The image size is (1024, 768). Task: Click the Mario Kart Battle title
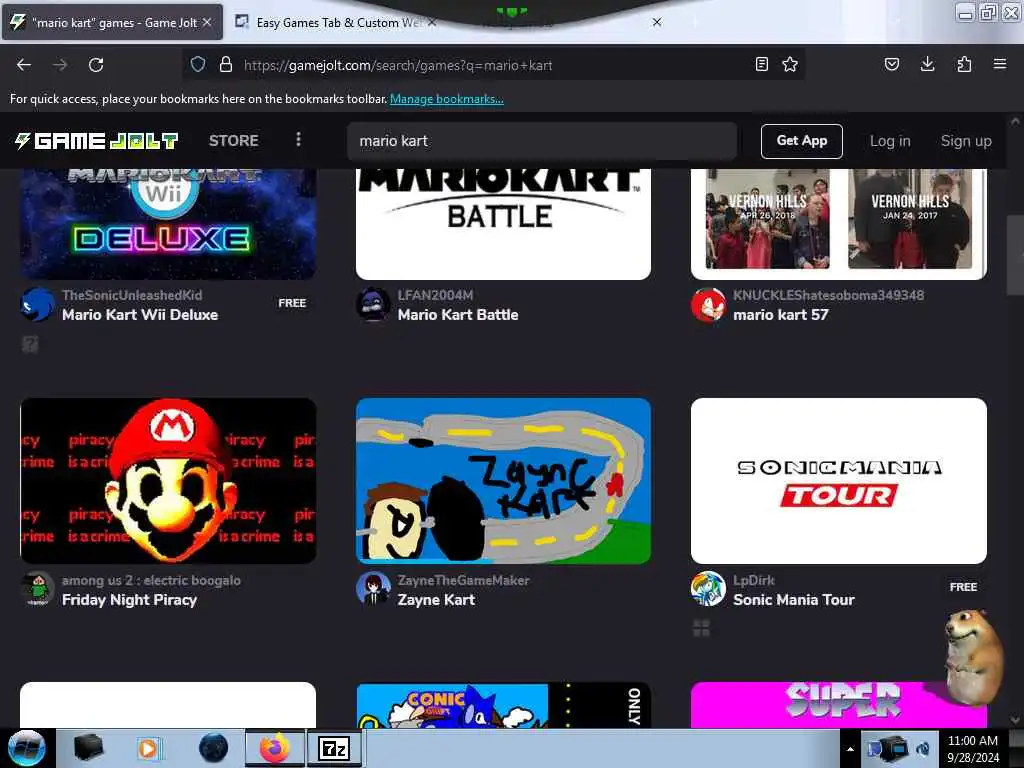(x=458, y=315)
